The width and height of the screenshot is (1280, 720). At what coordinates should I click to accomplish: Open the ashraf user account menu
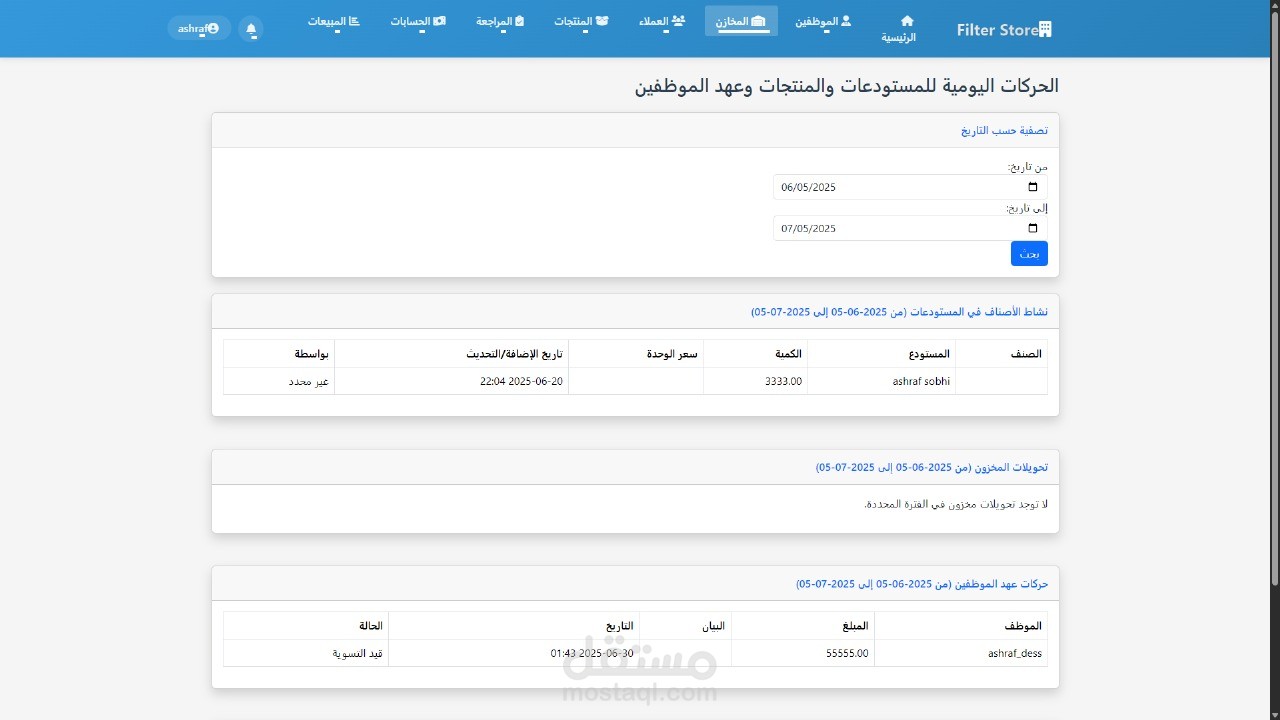pos(199,29)
